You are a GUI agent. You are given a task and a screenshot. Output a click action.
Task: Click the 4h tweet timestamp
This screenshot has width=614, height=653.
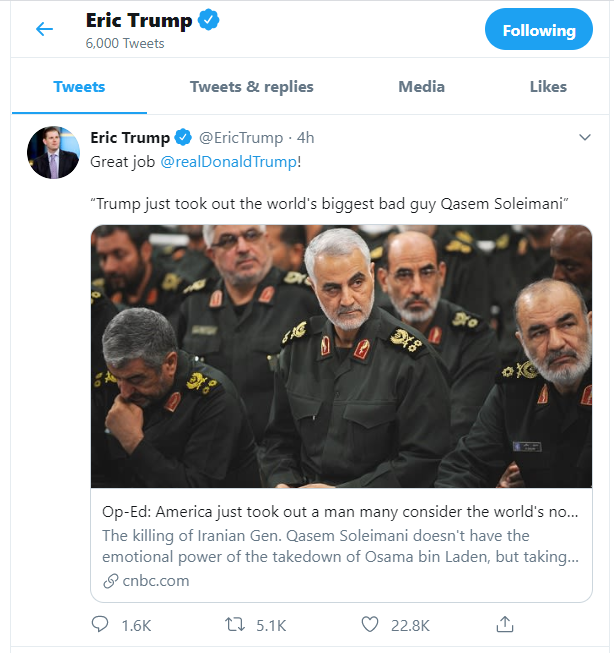click(x=304, y=137)
